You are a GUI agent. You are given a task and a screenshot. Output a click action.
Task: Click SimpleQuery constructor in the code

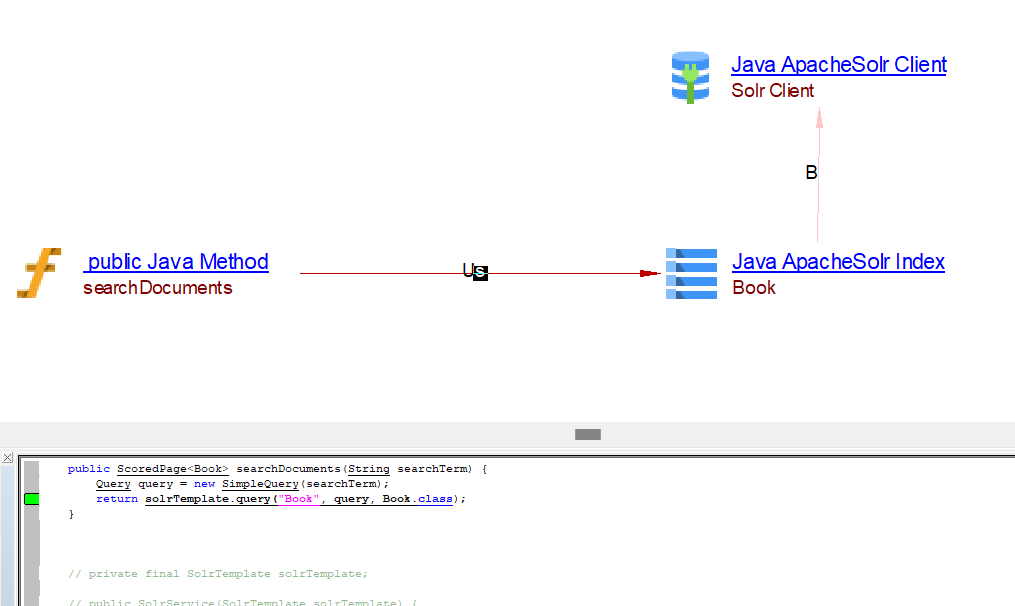click(260, 483)
